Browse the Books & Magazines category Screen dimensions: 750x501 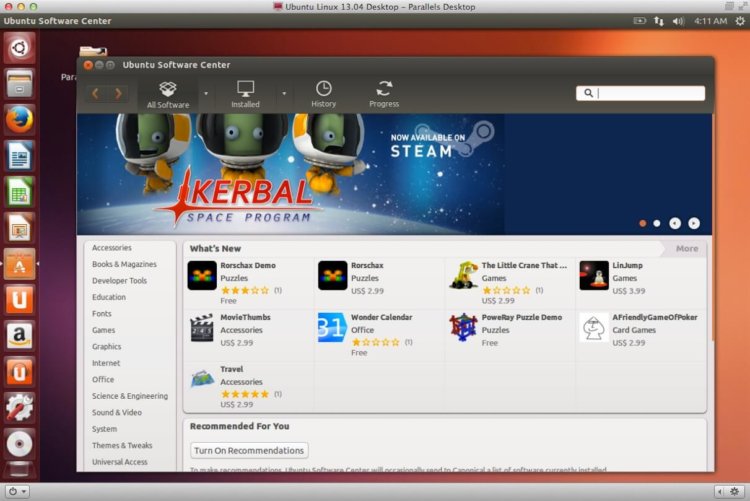pyautogui.click(x=124, y=264)
